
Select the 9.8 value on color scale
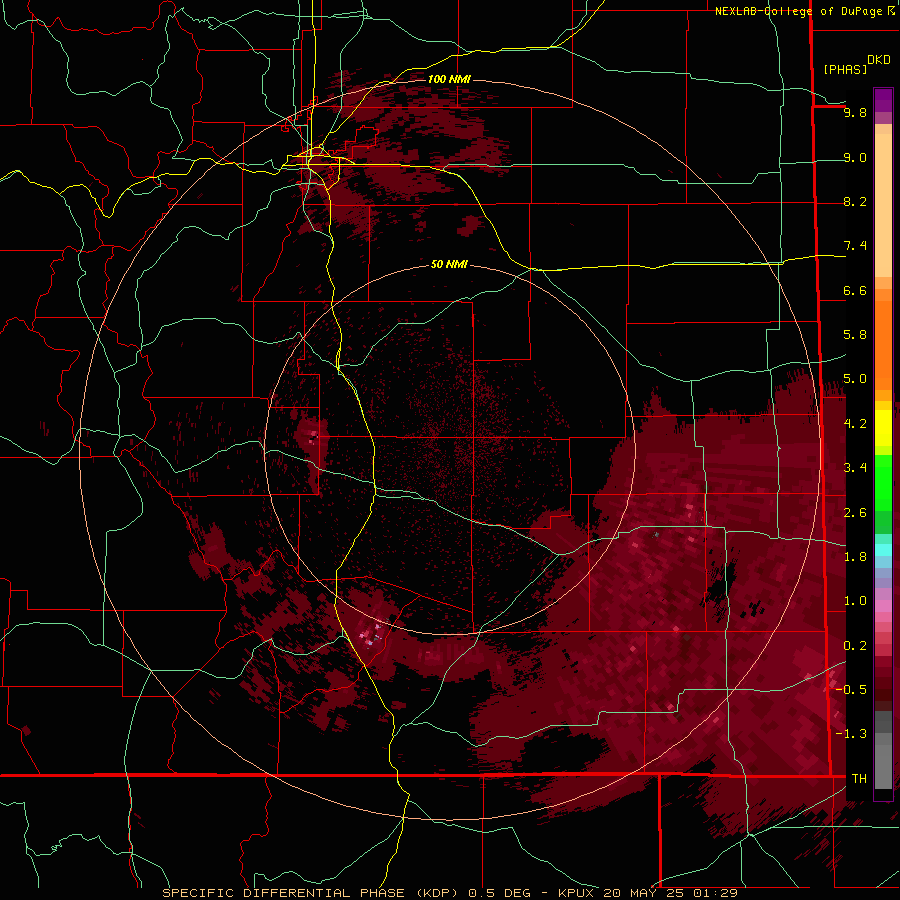pos(855,112)
